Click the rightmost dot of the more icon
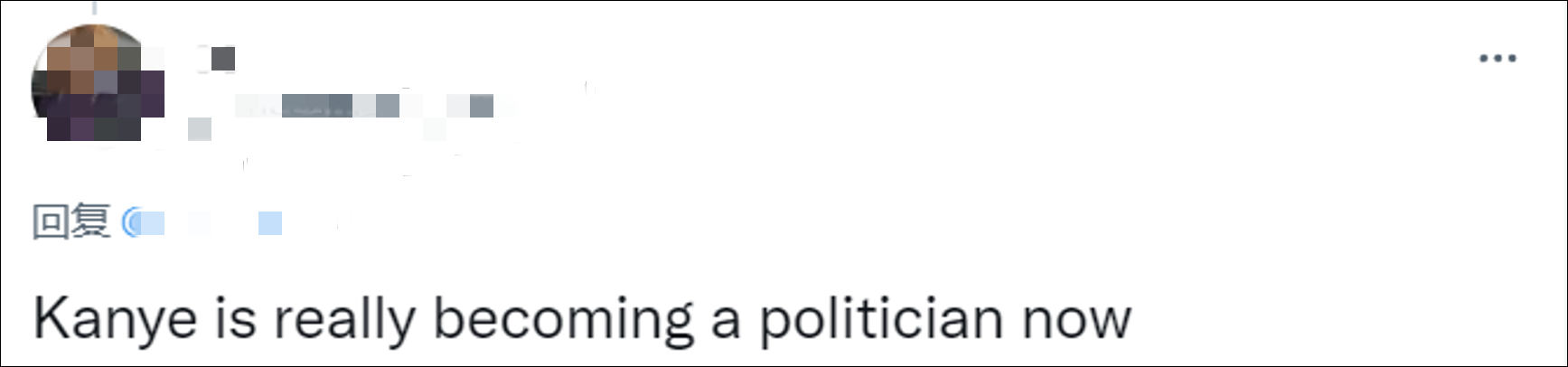 point(1512,59)
